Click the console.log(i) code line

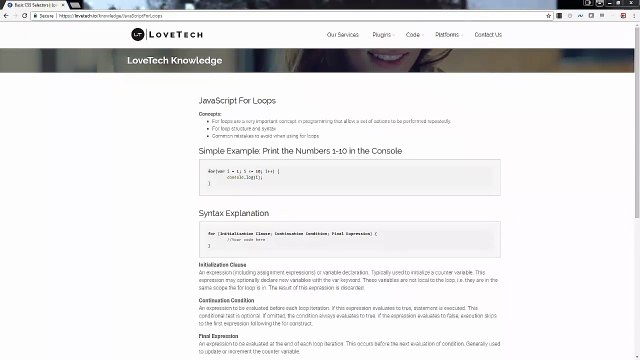pos(244,178)
